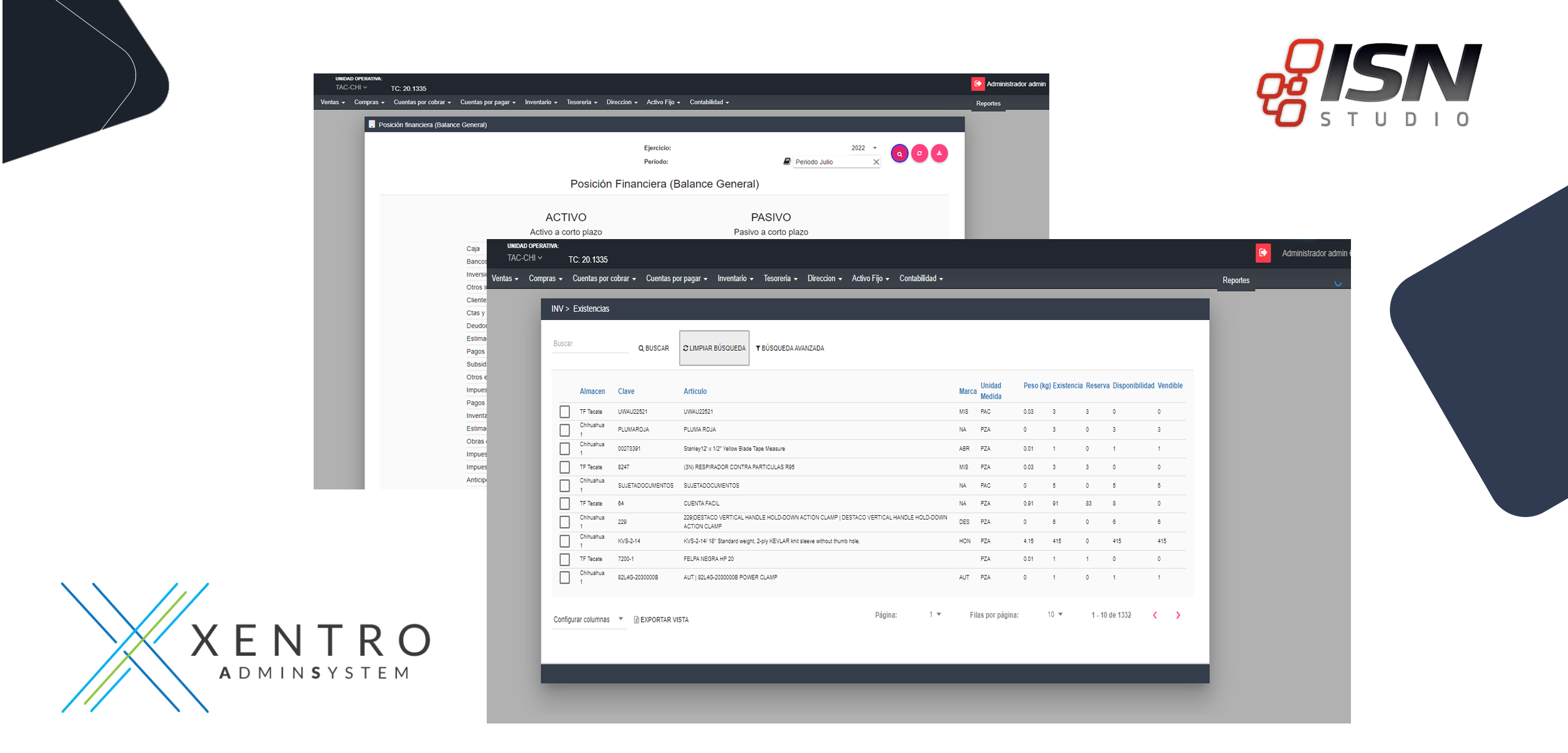This screenshot has width=1568, height=753.
Task: Click the pink refresh circular button
Action: click(x=919, y=154)
